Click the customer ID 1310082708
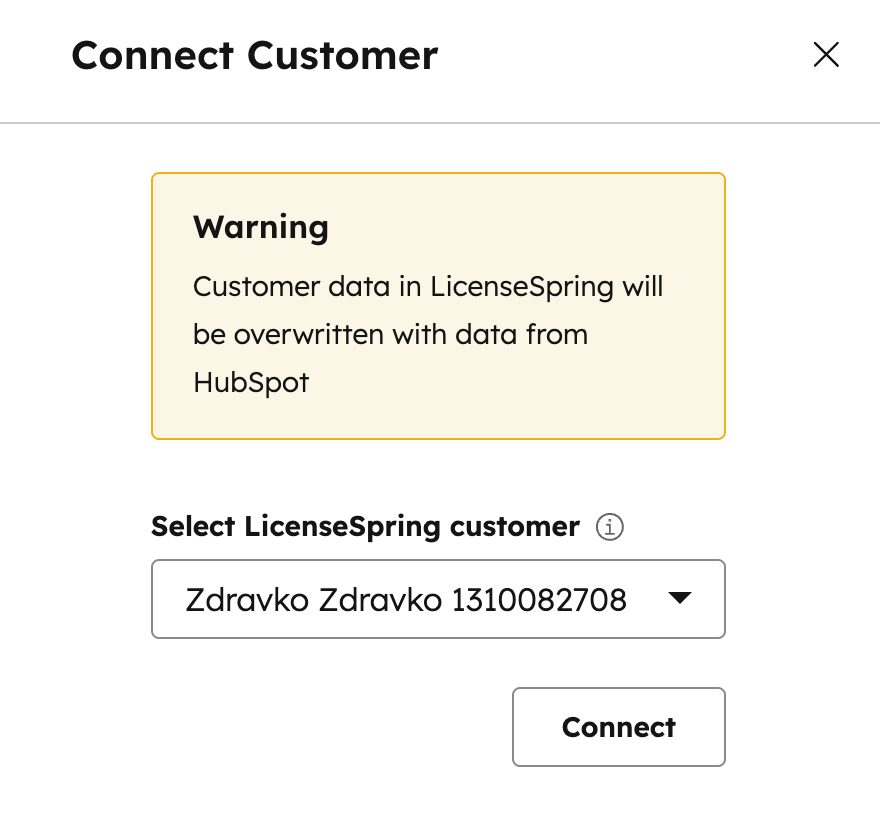Image resolution: width=880 pixels, height=820 pixels. pos(539,600)
